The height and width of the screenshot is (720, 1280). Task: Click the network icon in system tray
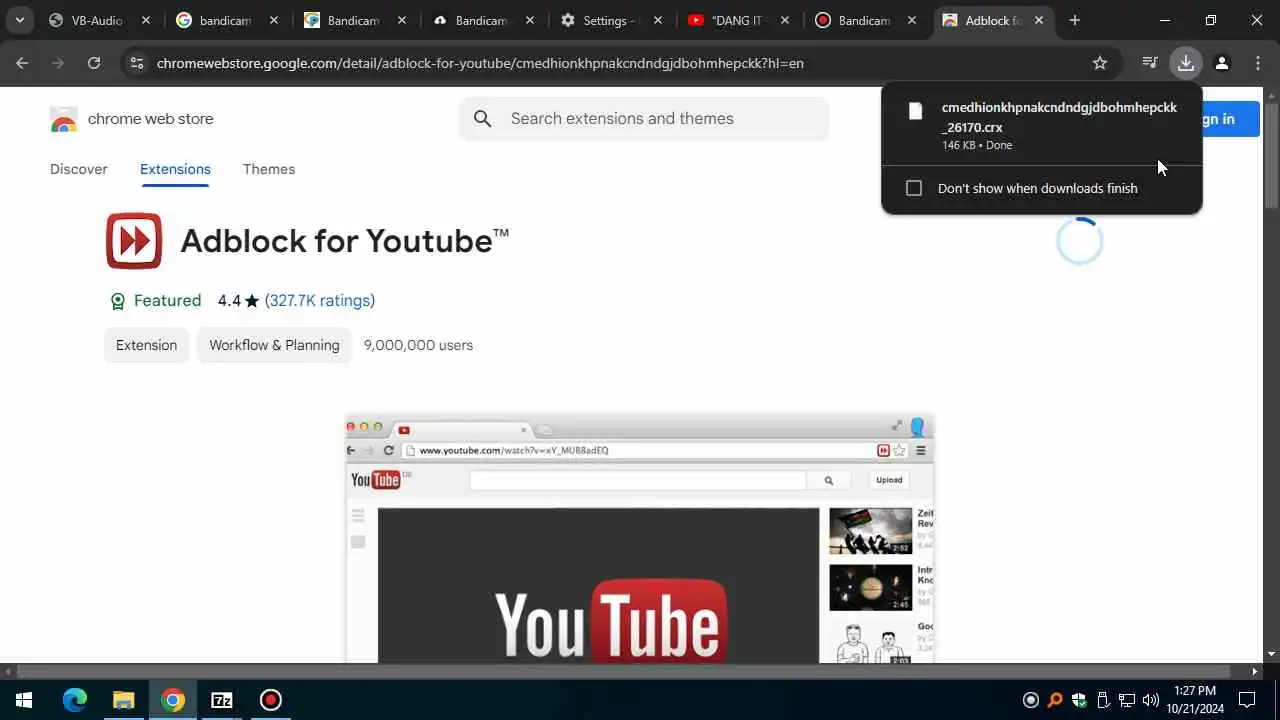[x=1127, y=700]
